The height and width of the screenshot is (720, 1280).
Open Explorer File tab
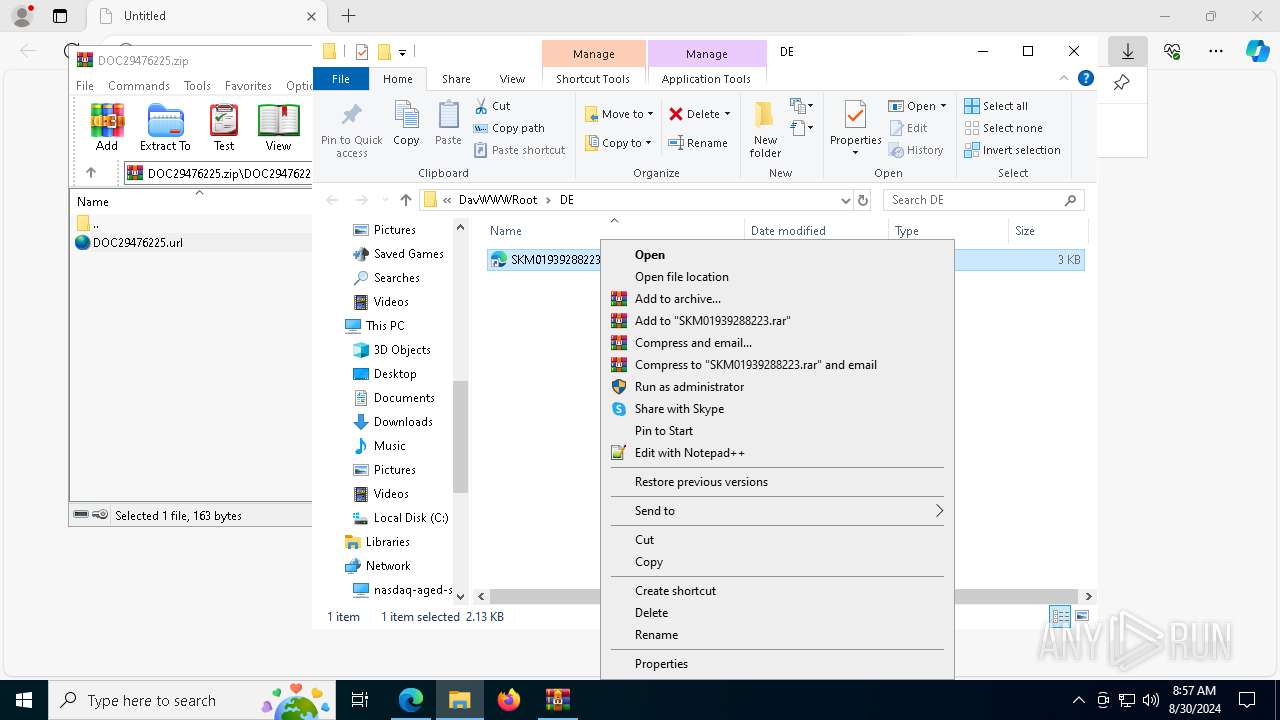341,79
